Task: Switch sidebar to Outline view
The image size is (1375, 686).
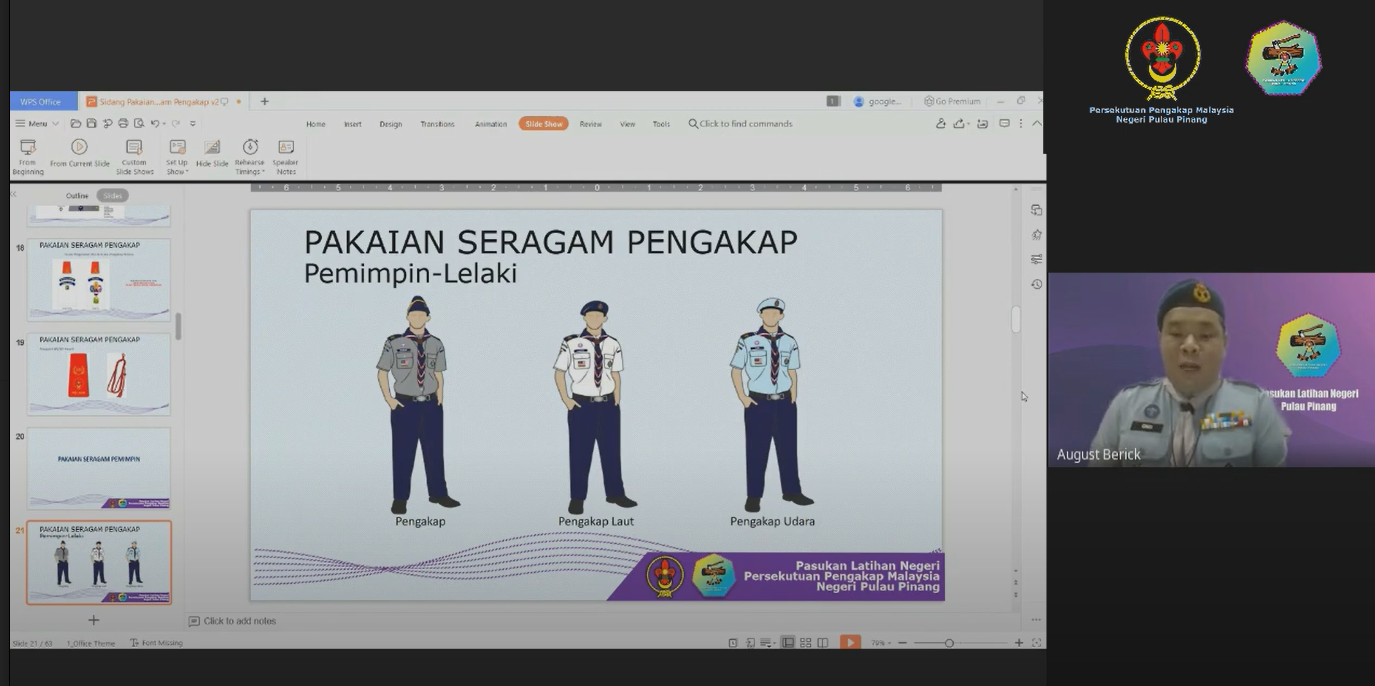Action: click(77, 196)
